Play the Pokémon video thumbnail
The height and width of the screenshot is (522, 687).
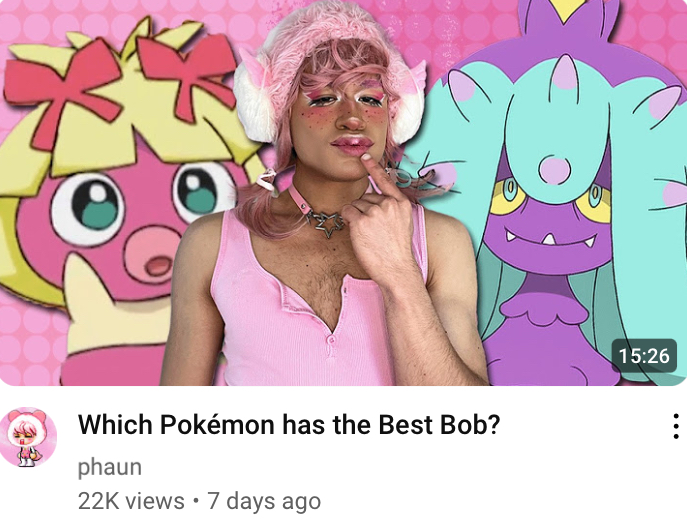pos(344,193)
